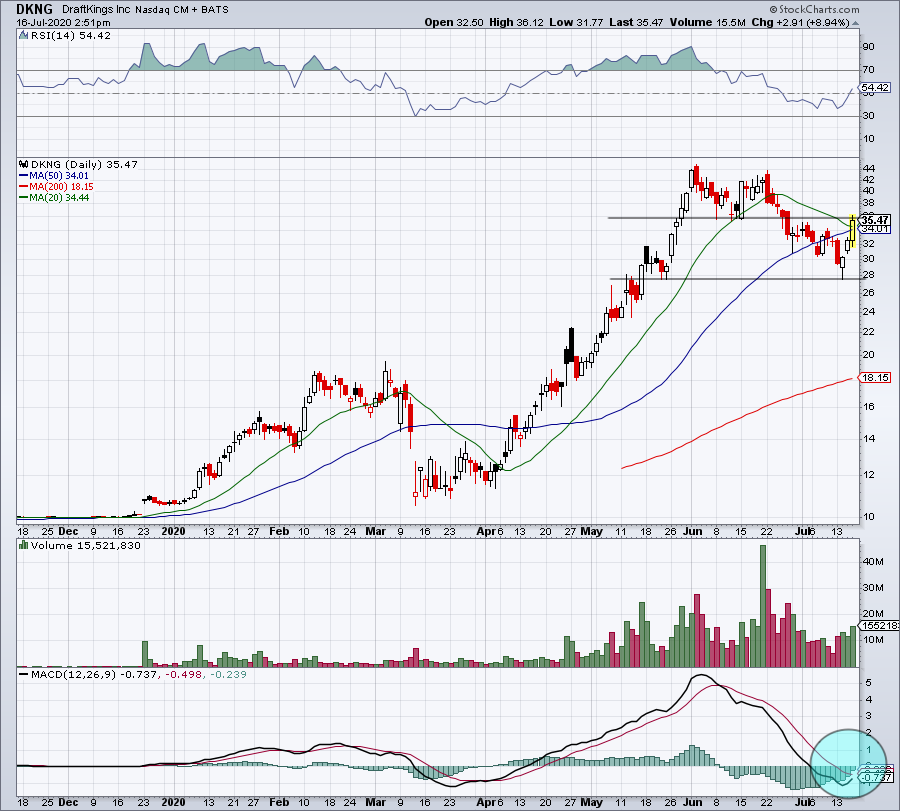Click the 40M level on the volume axis
This screenshot has height=811, width=900.
pos(873,561)
